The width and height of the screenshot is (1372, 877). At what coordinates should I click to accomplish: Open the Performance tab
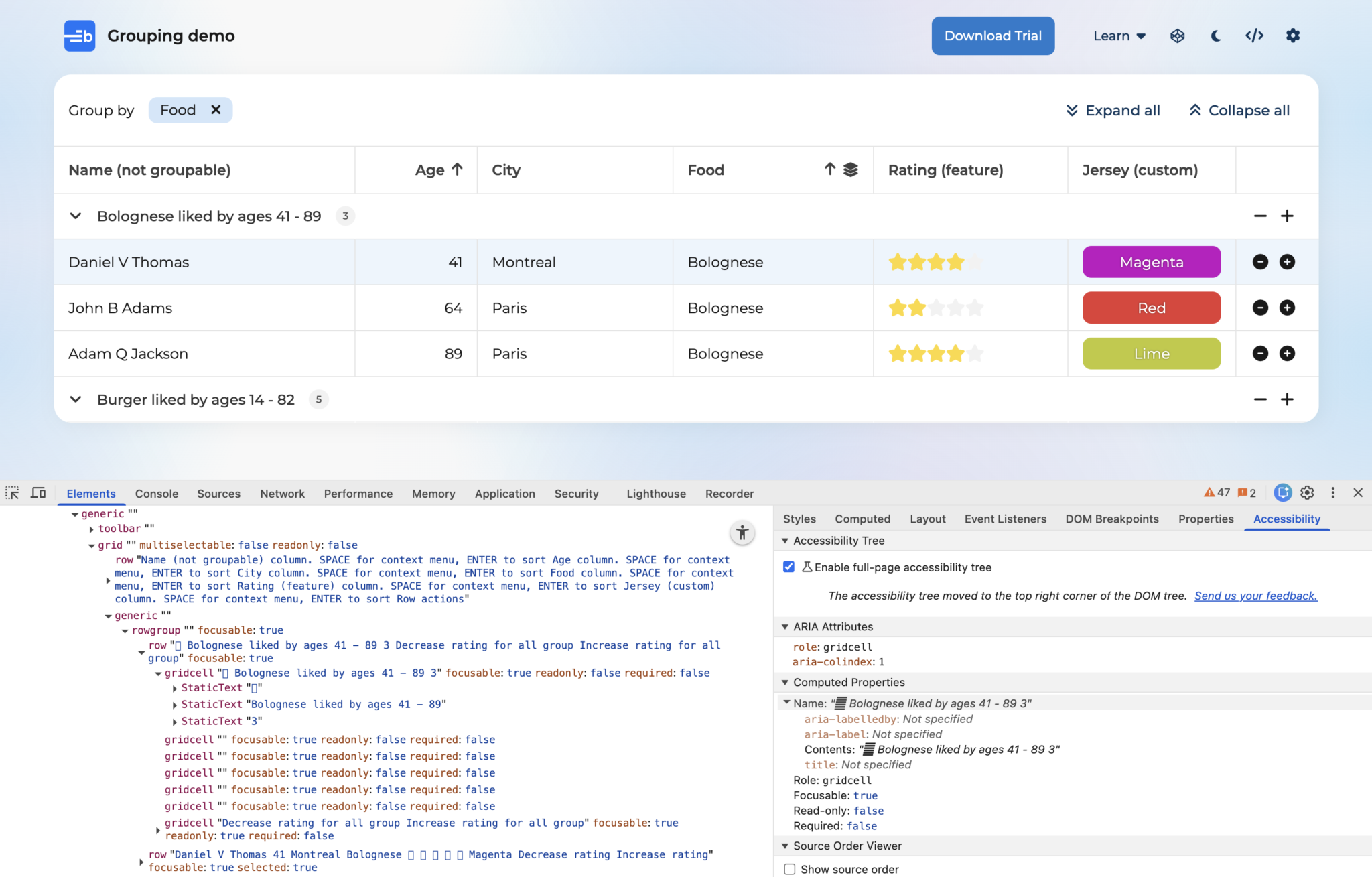pos(358,494)
